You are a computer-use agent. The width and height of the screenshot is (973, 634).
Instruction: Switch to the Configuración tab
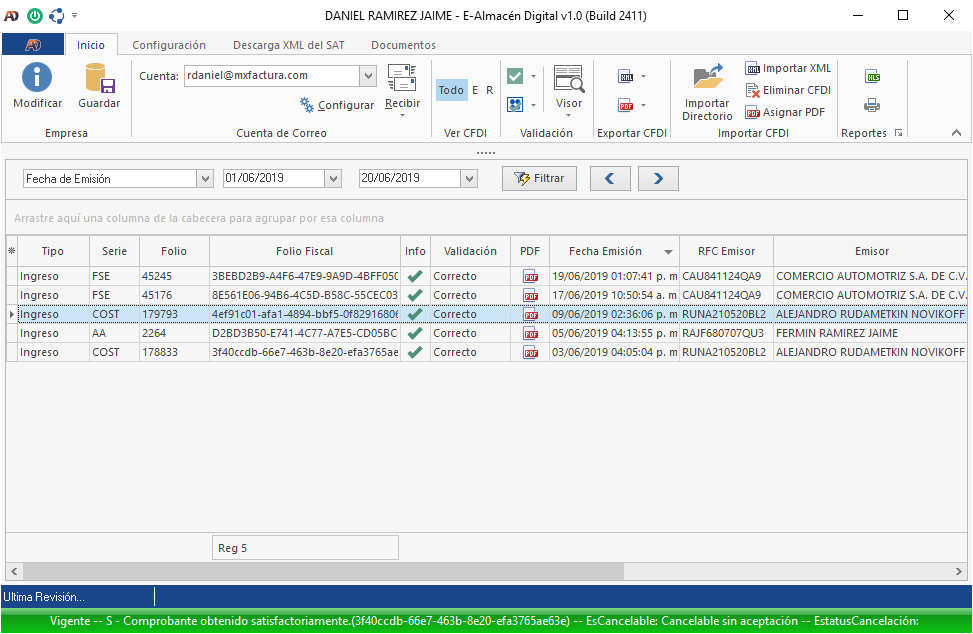pyautogui.click(x=169, y=45)
